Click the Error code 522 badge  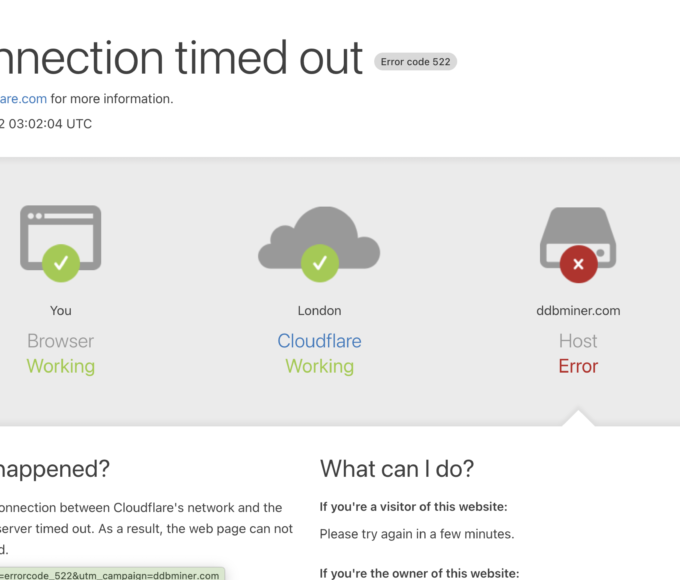point(416,62)
